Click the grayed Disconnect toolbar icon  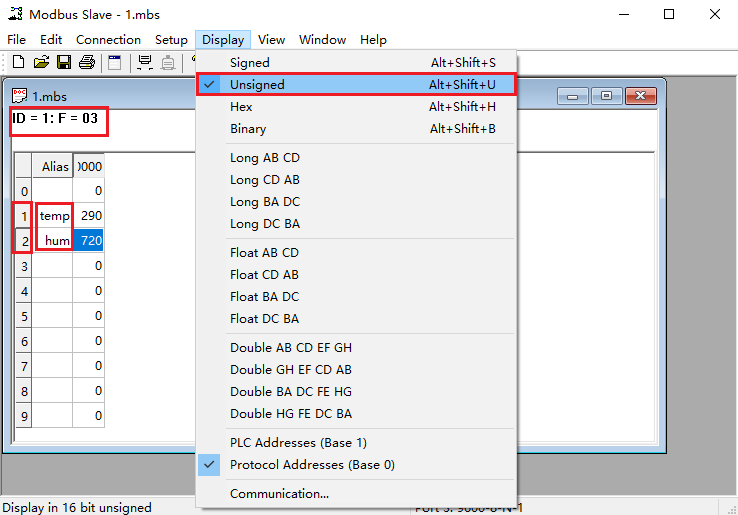coord(168,62)
